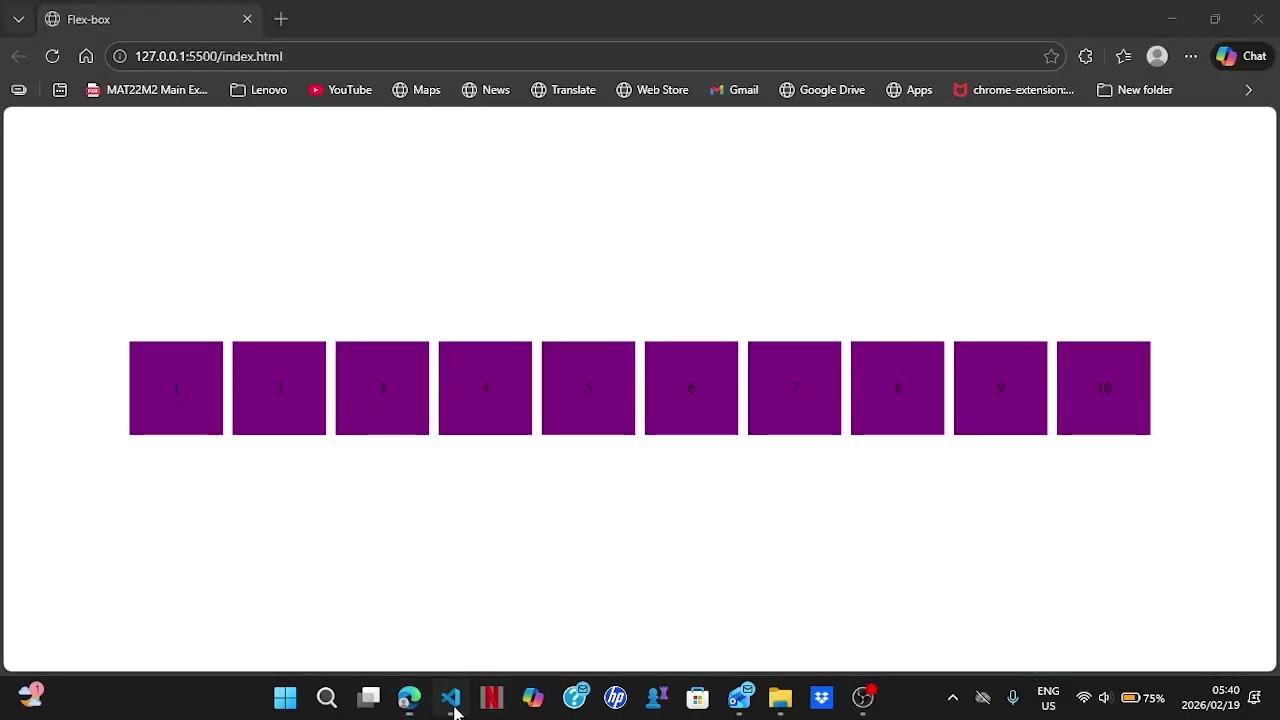Click purple flex box 5
The width and height of the screenshot is (1280, 720).
pos(588,388)
